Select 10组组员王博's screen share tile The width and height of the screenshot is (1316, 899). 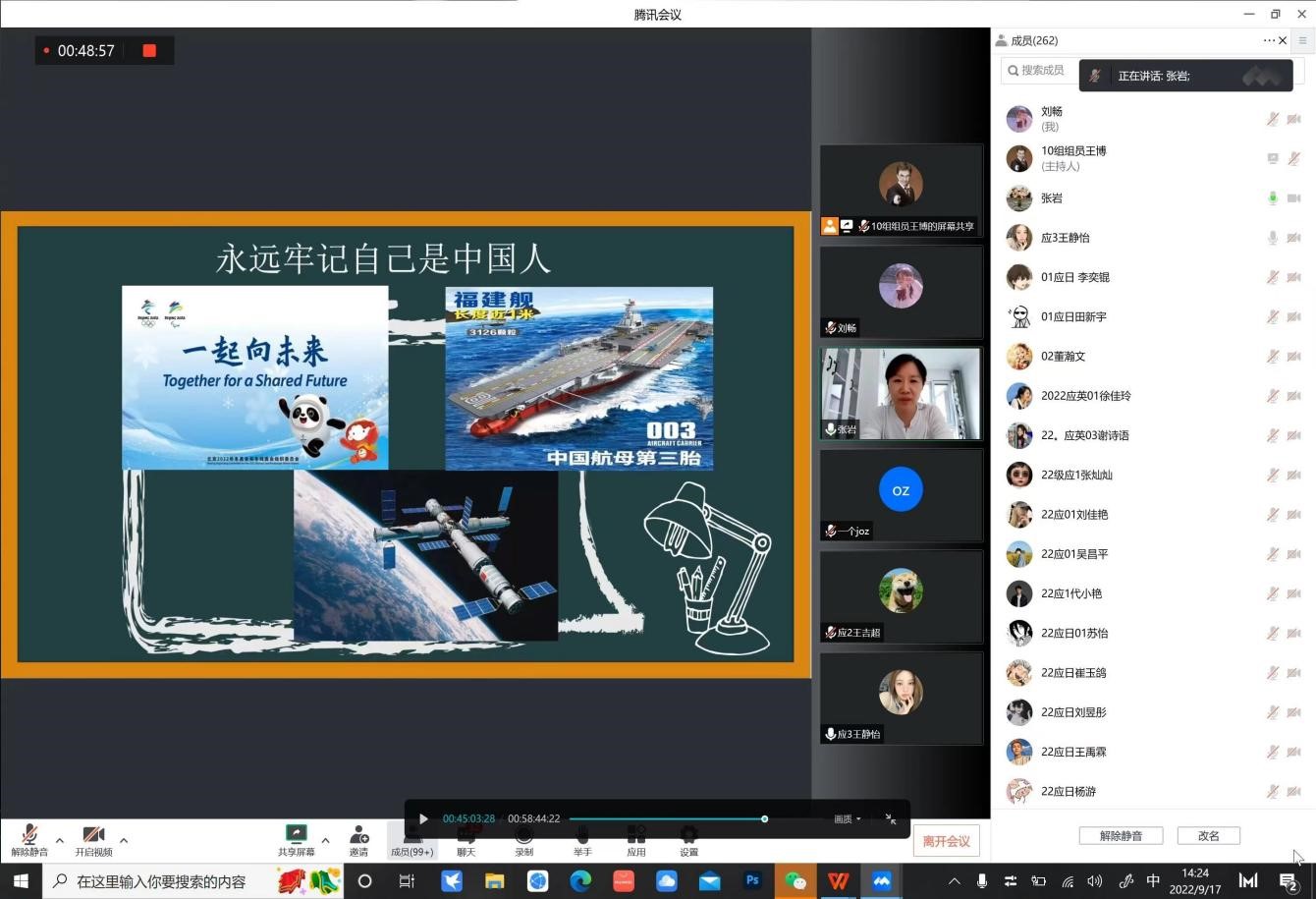[901, 191]
